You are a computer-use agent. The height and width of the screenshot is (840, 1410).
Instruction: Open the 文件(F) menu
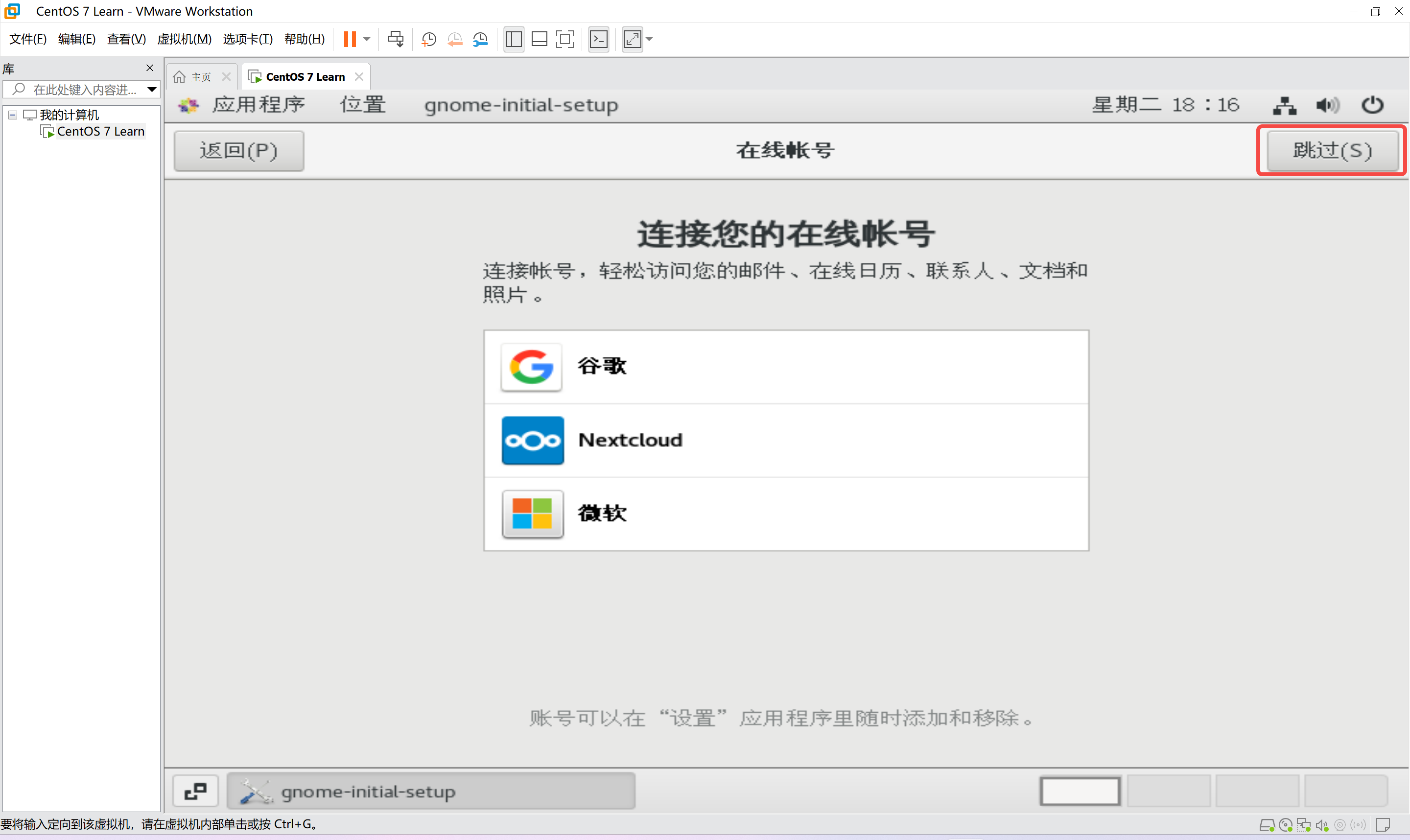pyautogui.click(x=28, y=39)
